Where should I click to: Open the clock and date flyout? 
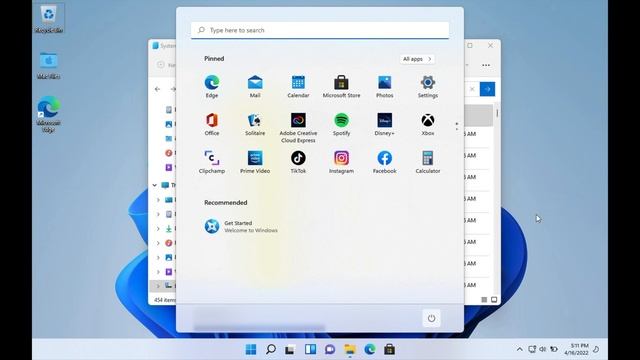pyautogui.click(x=576, y=349)
